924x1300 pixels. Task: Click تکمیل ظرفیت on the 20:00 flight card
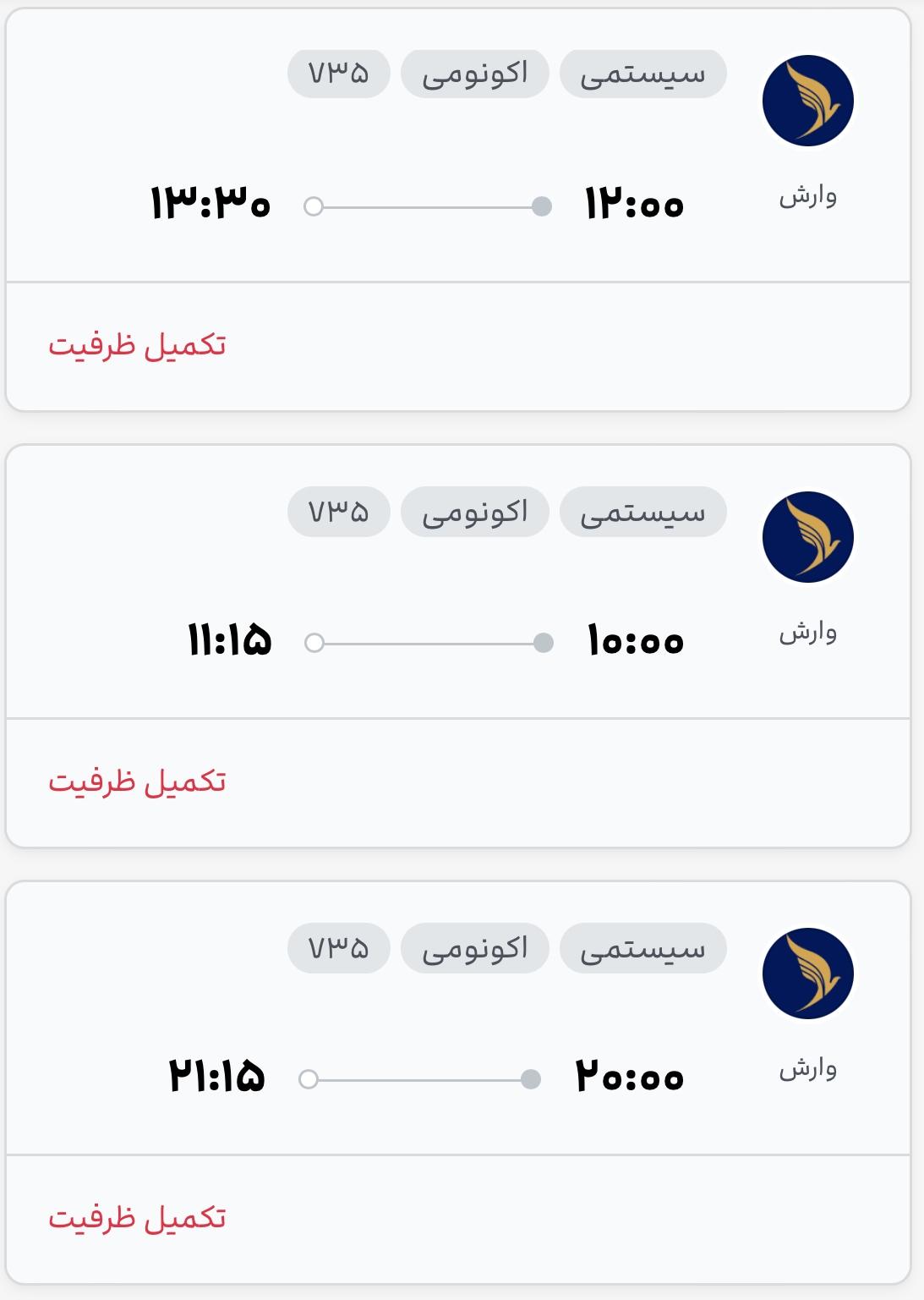[x=137, y=1218]
